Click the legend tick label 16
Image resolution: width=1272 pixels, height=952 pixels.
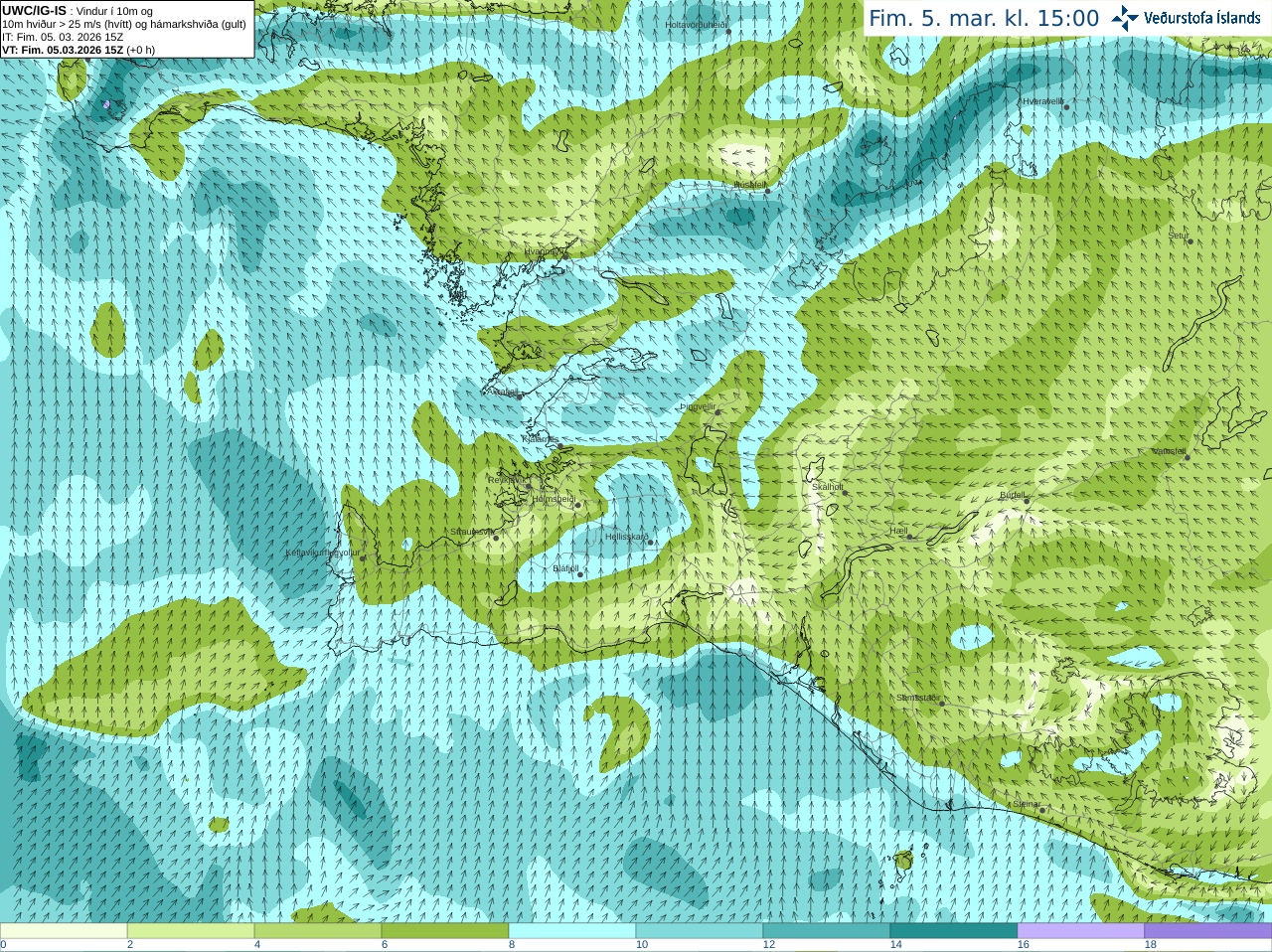(x=1023, y=945)
